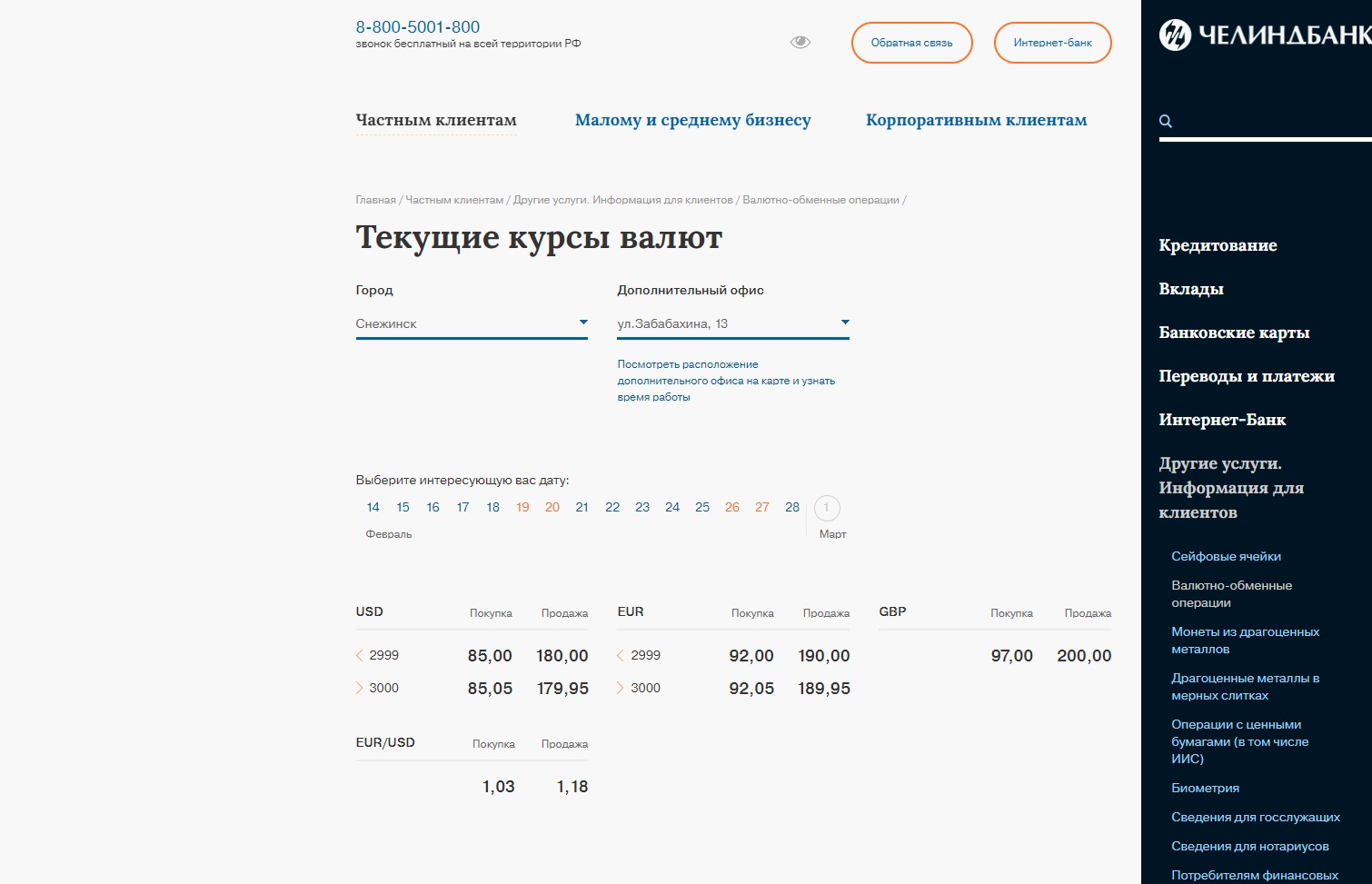Image resolution: width=1372 pixels, height=884 pixels.
Task: Open the Частным клиентам tab
Action: click(436, 120)
